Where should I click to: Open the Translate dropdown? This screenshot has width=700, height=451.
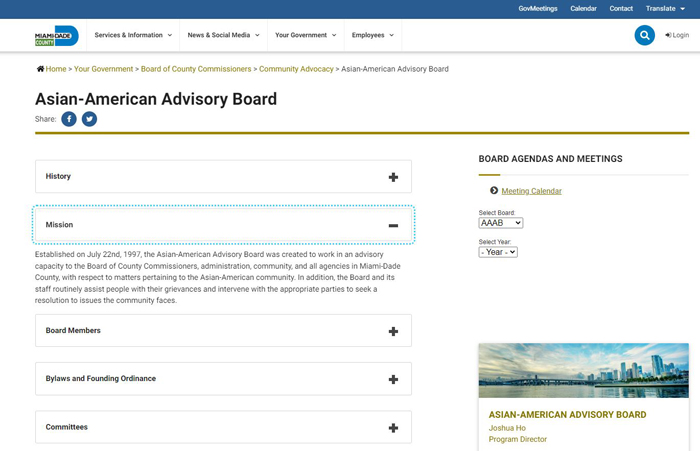tap(665, 8)
